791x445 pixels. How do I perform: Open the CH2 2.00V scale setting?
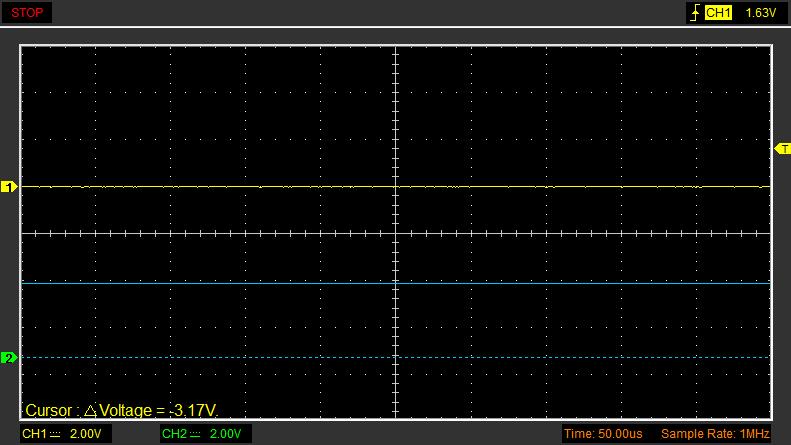pos(226,434)
